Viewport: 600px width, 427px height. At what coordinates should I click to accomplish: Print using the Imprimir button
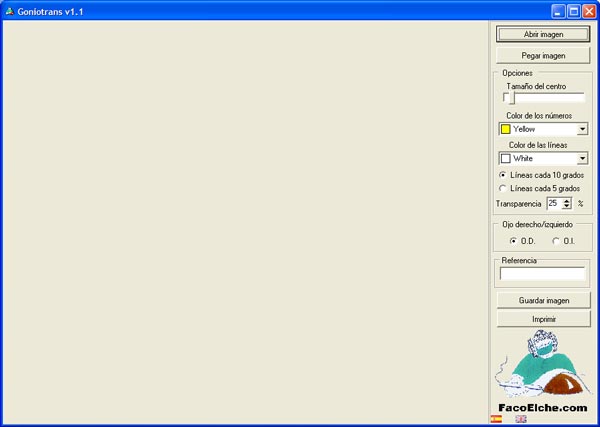pos(543,319)
